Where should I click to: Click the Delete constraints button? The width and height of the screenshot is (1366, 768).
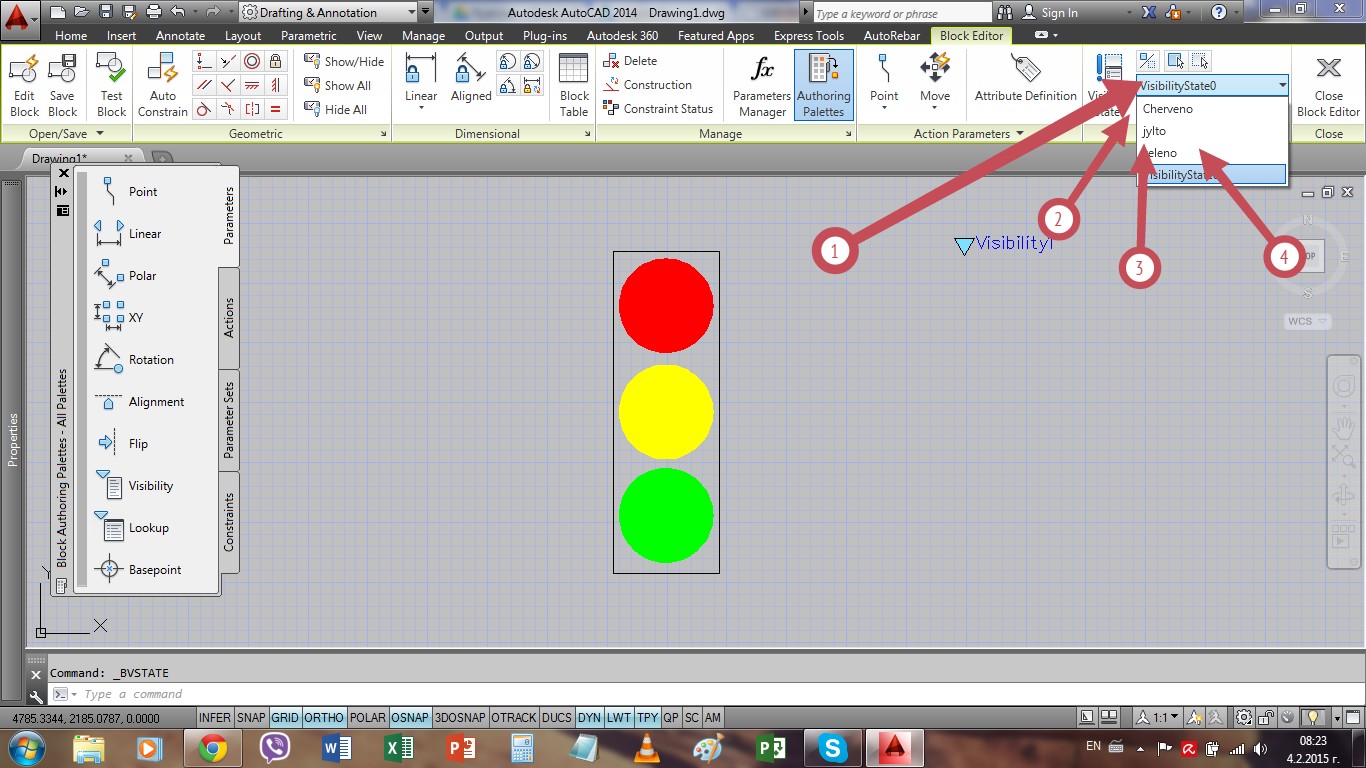pyautogui.click(x=630, y=61)
